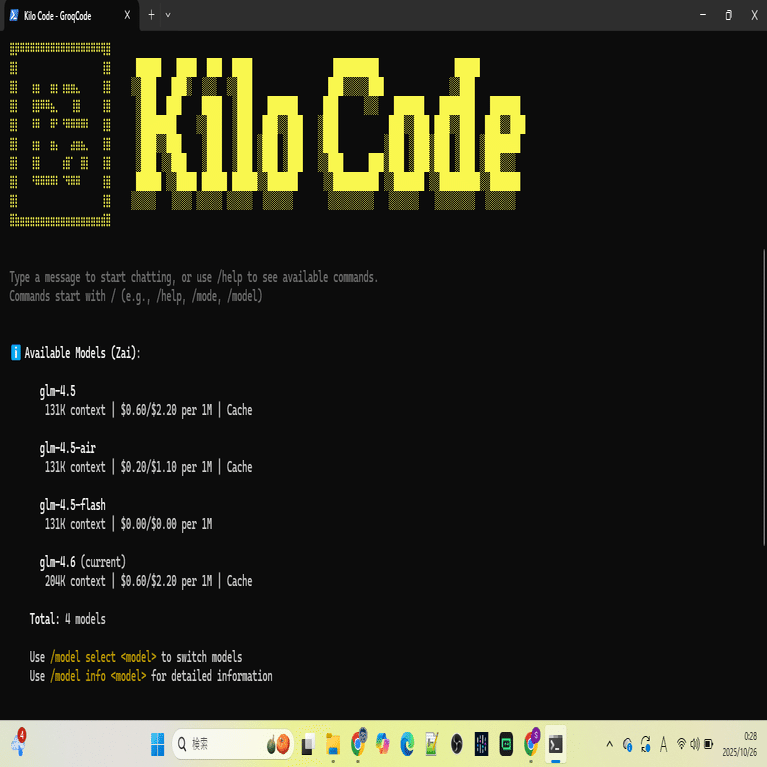Click the active Terminal icon in taskbar

pyautogui.click(x=555, y=744)
